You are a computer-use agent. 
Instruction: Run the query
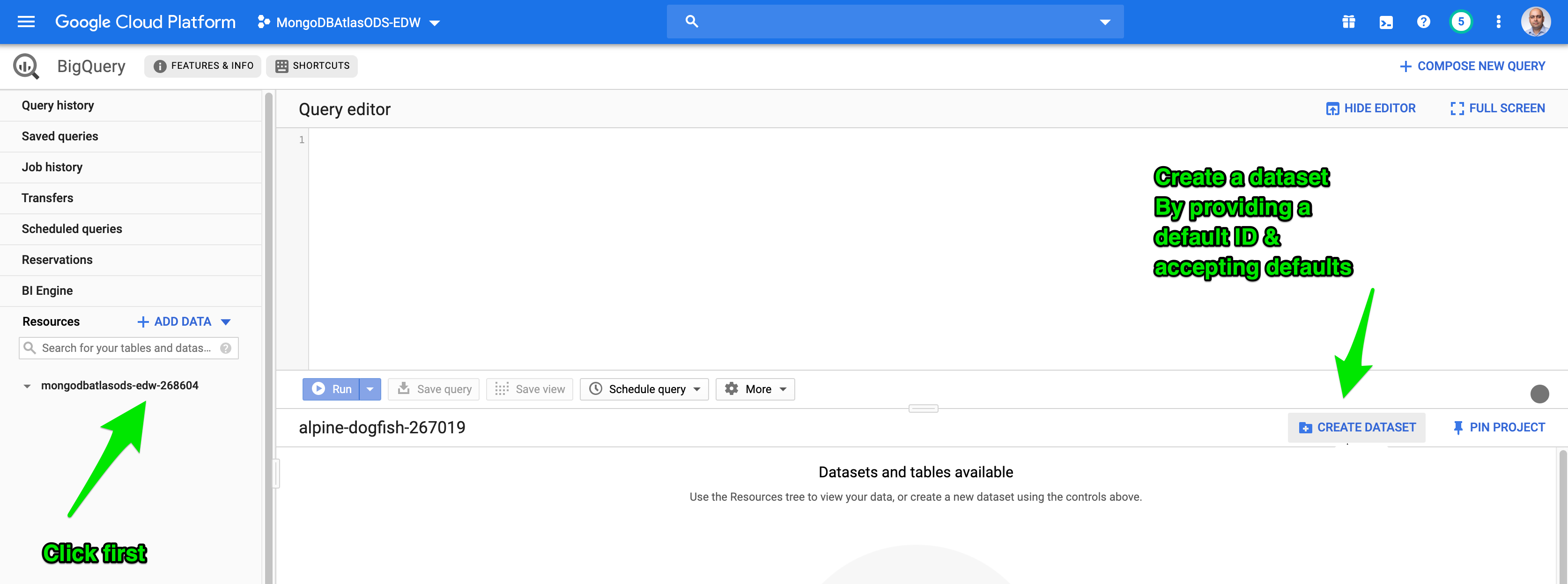click(x=331, y=389)
